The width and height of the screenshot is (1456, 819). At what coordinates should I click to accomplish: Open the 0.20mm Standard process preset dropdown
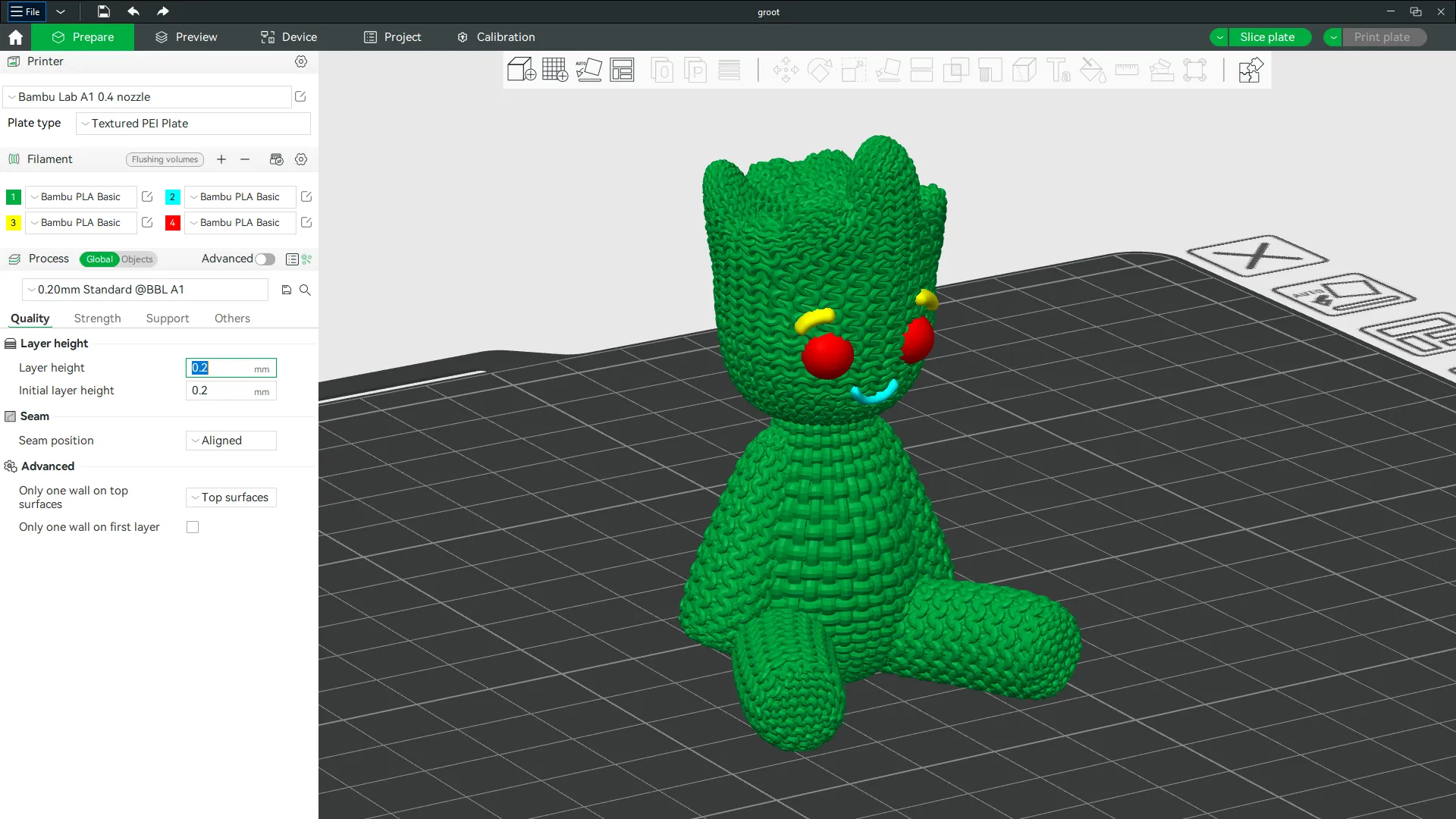point(145,290)
